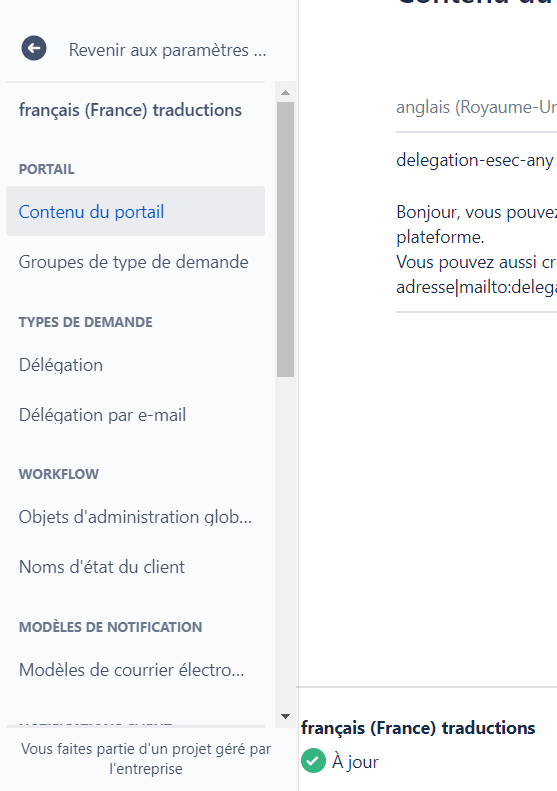Click the sidebar scrollbar up arrow
The width and height of the screenshot is (557, 791).
tap(285, 92)
